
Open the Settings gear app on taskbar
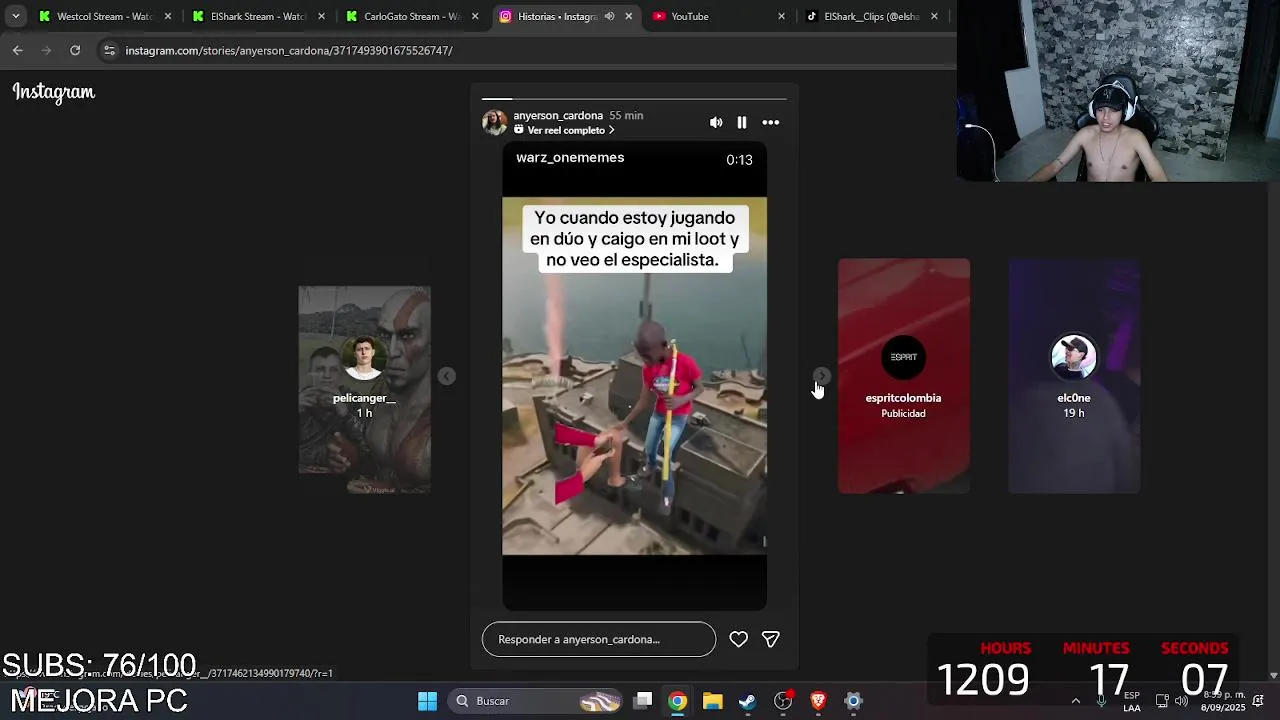pyautogui.click(x=853, y=701)
